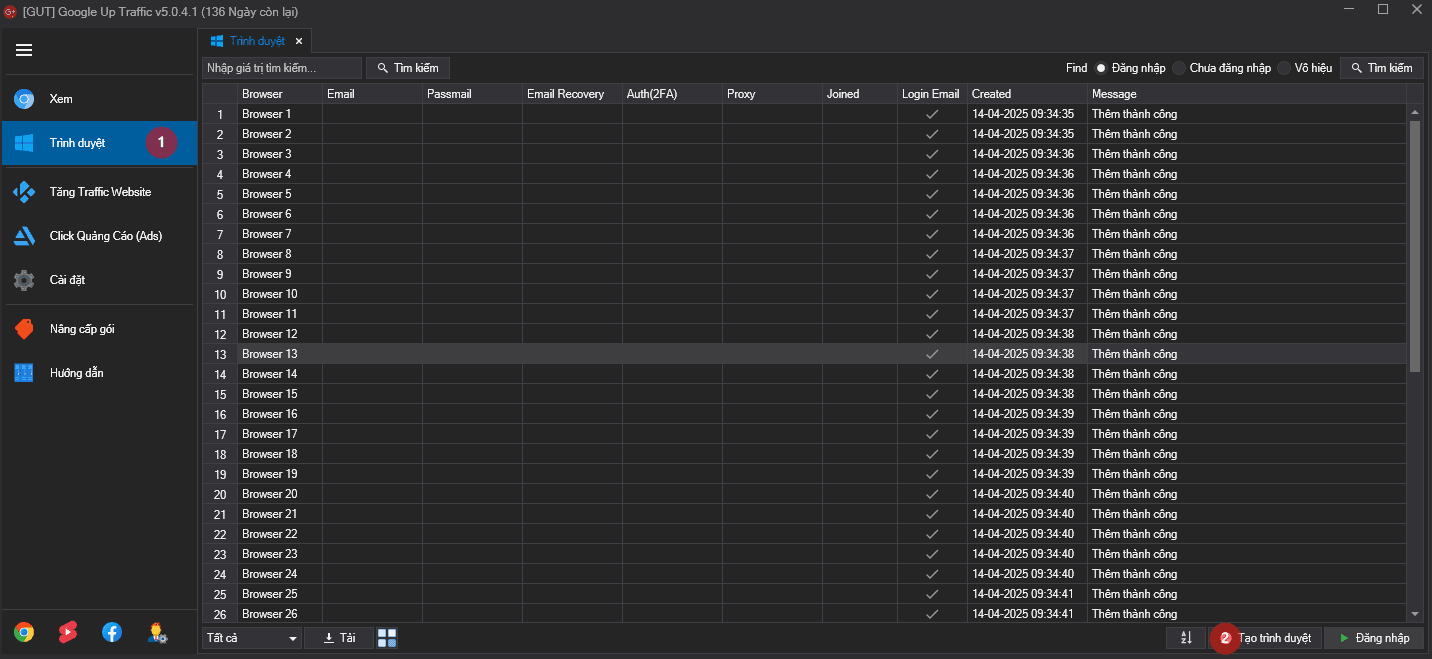
Task: Click Tìm kiếm button next to search box
Action: (x=408, y=68)
